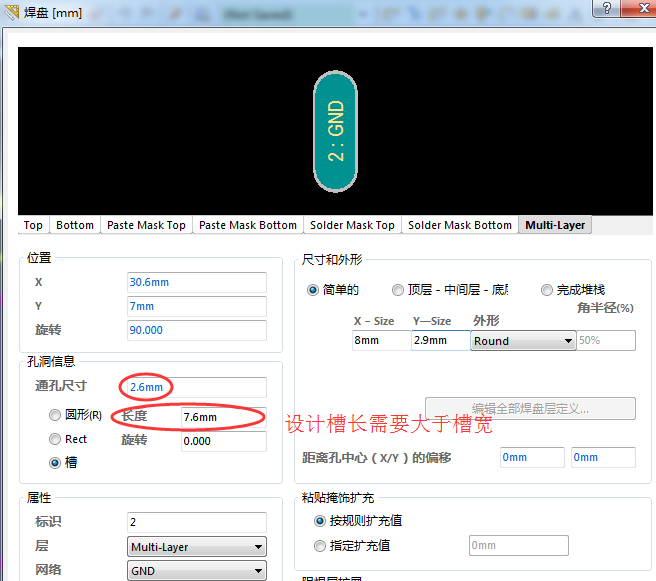This screenshot has width=656, height=581.
Task: Select the 指定扩充值 radio
Action: pos(320,546)
